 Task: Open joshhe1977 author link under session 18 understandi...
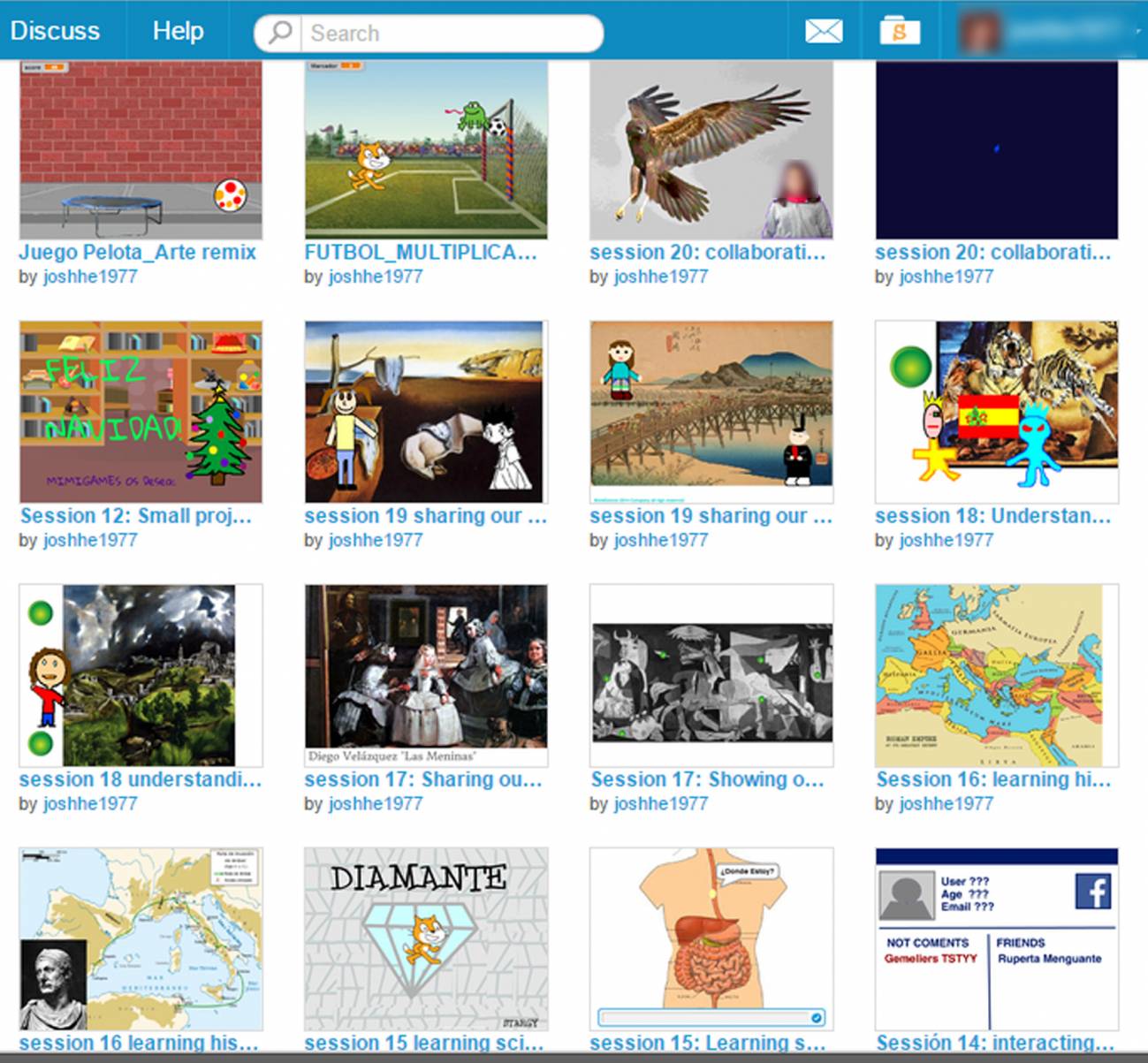point(90,804)
